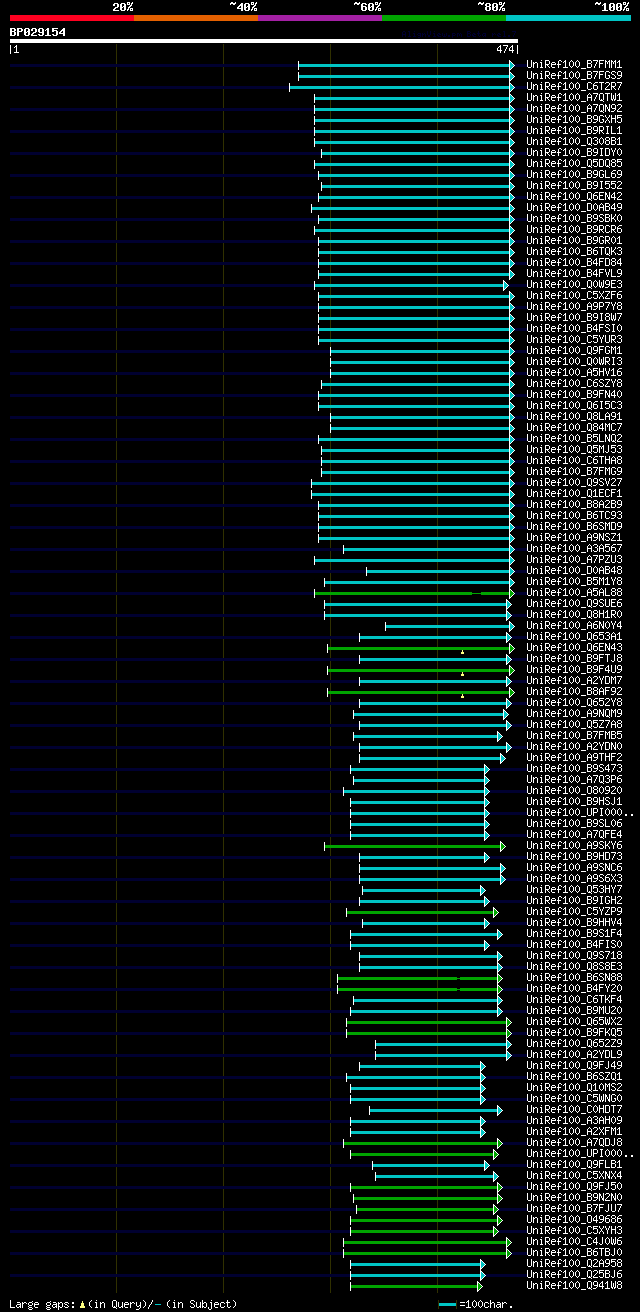The image size is (640, 1312).
Task: Open hit UniRef100_B7FMM1
Action: (574, 64)
